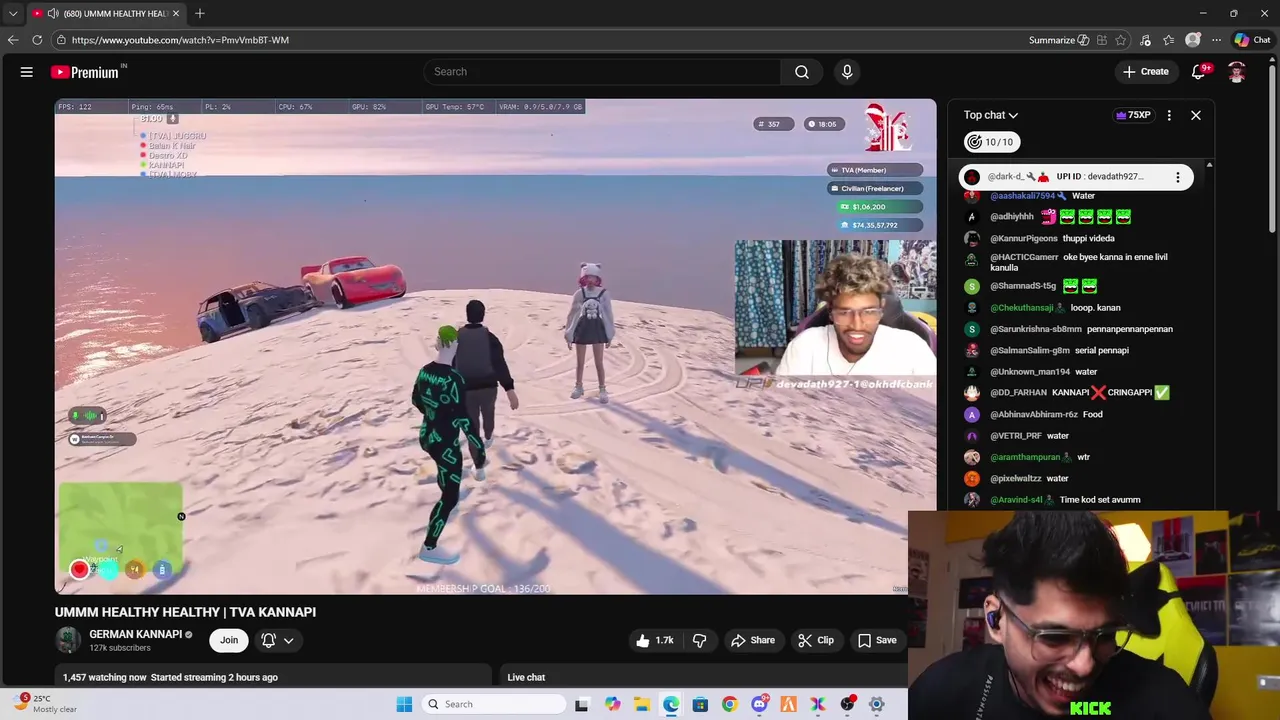1280x720 pixels.
Task: Expand the Top chat mode dropdown
Action: point(991,115)
